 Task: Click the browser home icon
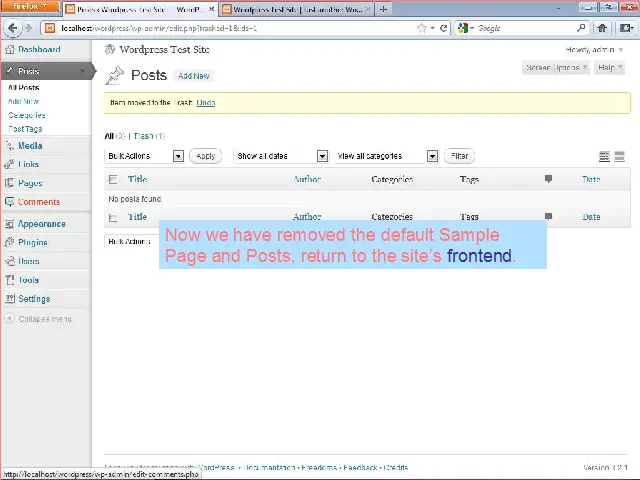point(602,28)
